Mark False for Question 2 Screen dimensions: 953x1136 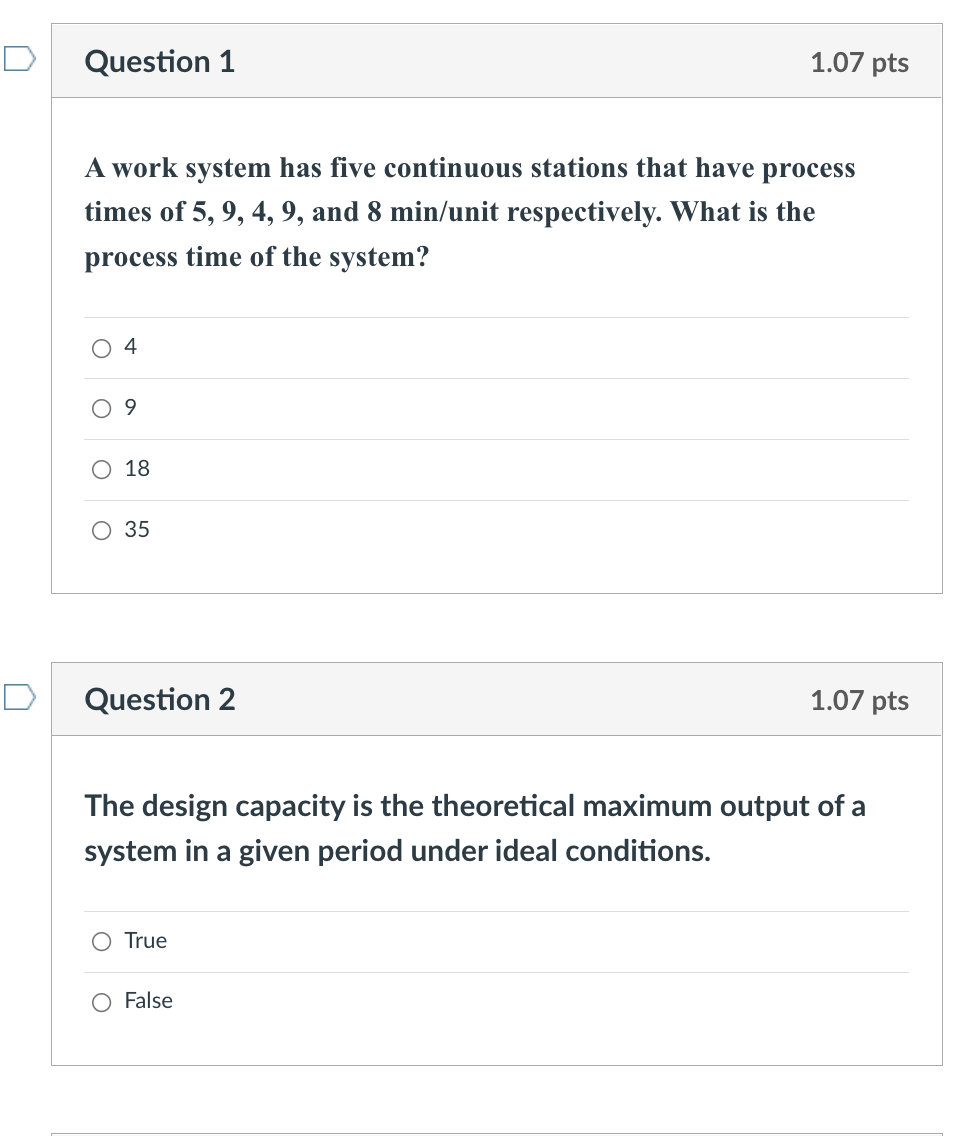[101, 1002]
